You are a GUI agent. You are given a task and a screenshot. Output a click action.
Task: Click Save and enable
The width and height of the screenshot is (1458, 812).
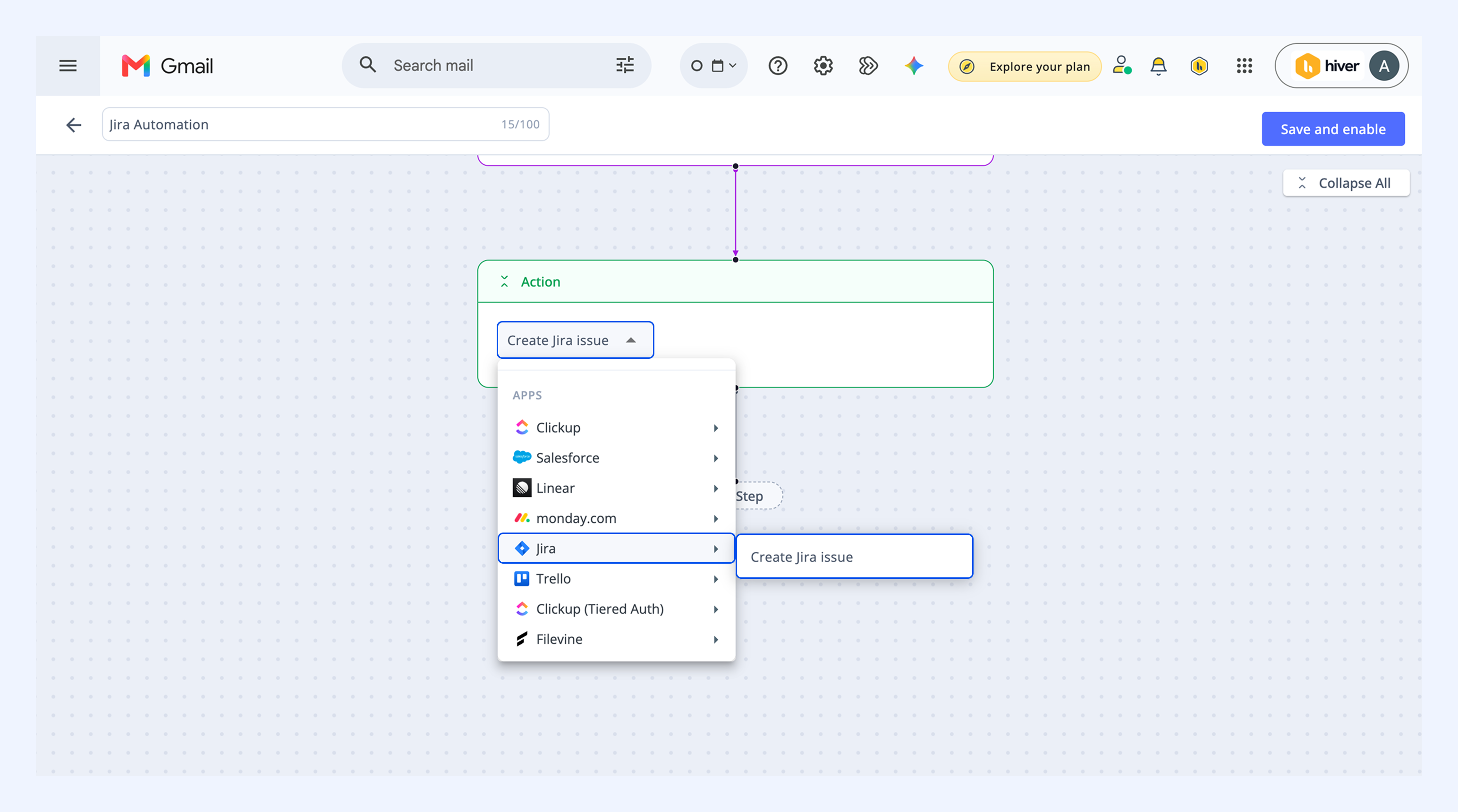pos(1333,129)
